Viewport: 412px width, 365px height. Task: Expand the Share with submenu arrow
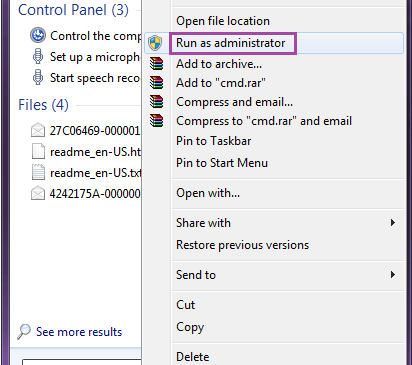point(393,223)
